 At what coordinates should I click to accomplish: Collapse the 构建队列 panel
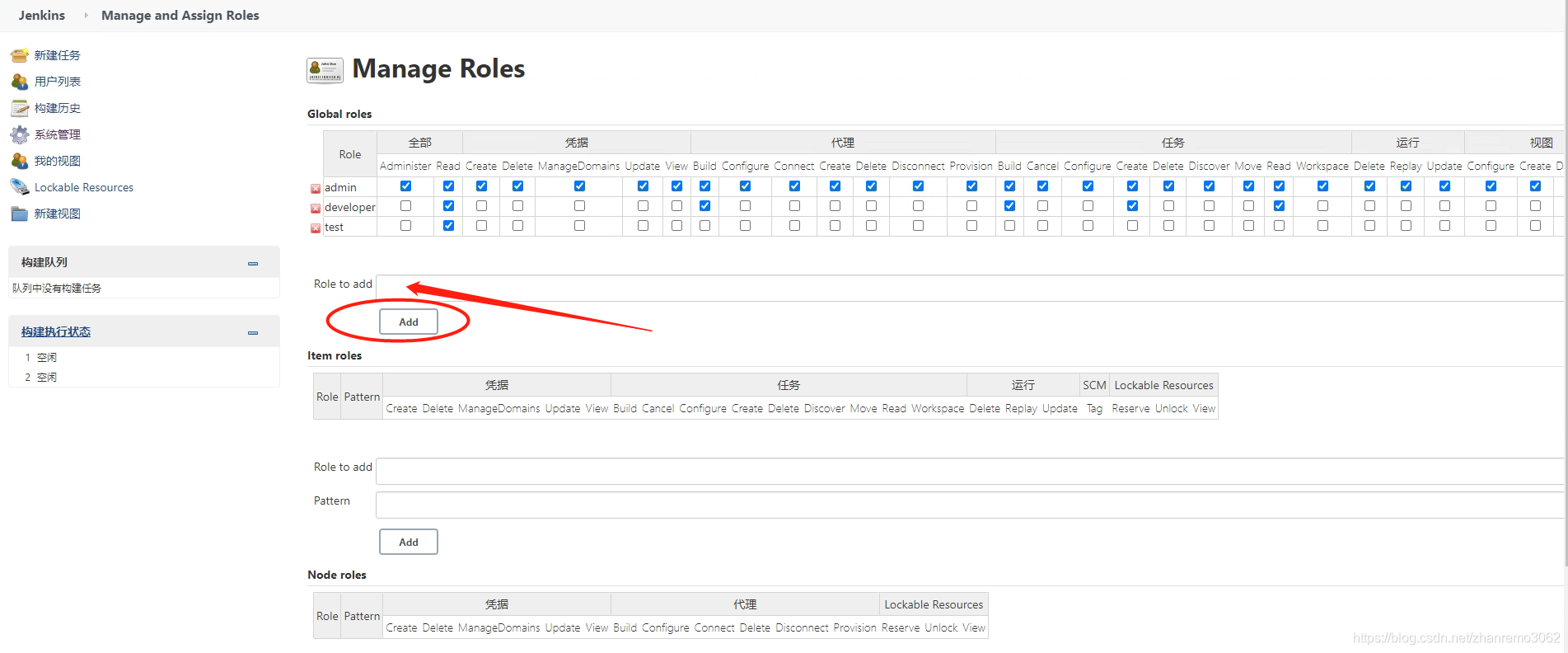tap(253, 263)
